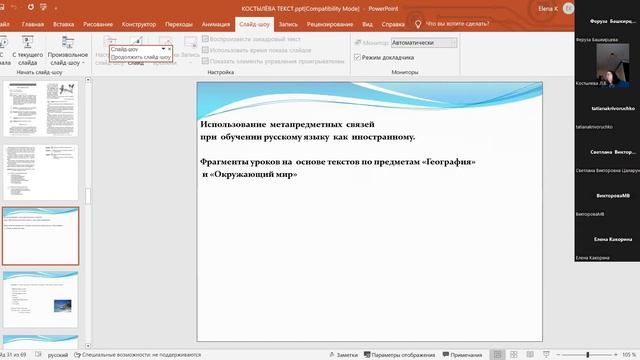Click the slide counter in the status bar
This screenshot has width=640, height=360.
[13, 355]
